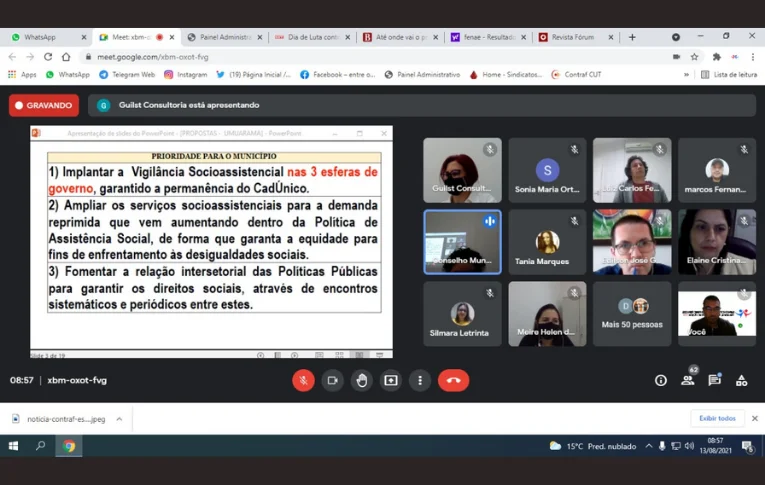Leave the call with red hangup button
The height and width of the screenshot is (485, 765).
tap(454, 380)
